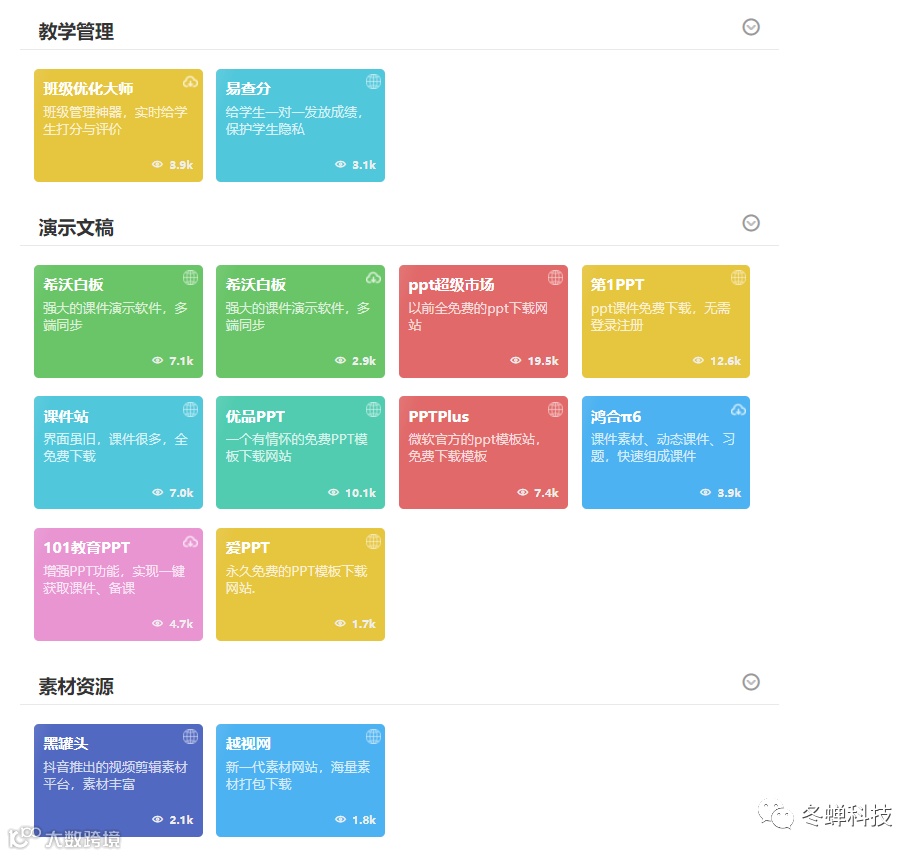This screenshot has width=922, height=856.
Task: Open the 第1PPT title link
Action: [x=617, y=285]
